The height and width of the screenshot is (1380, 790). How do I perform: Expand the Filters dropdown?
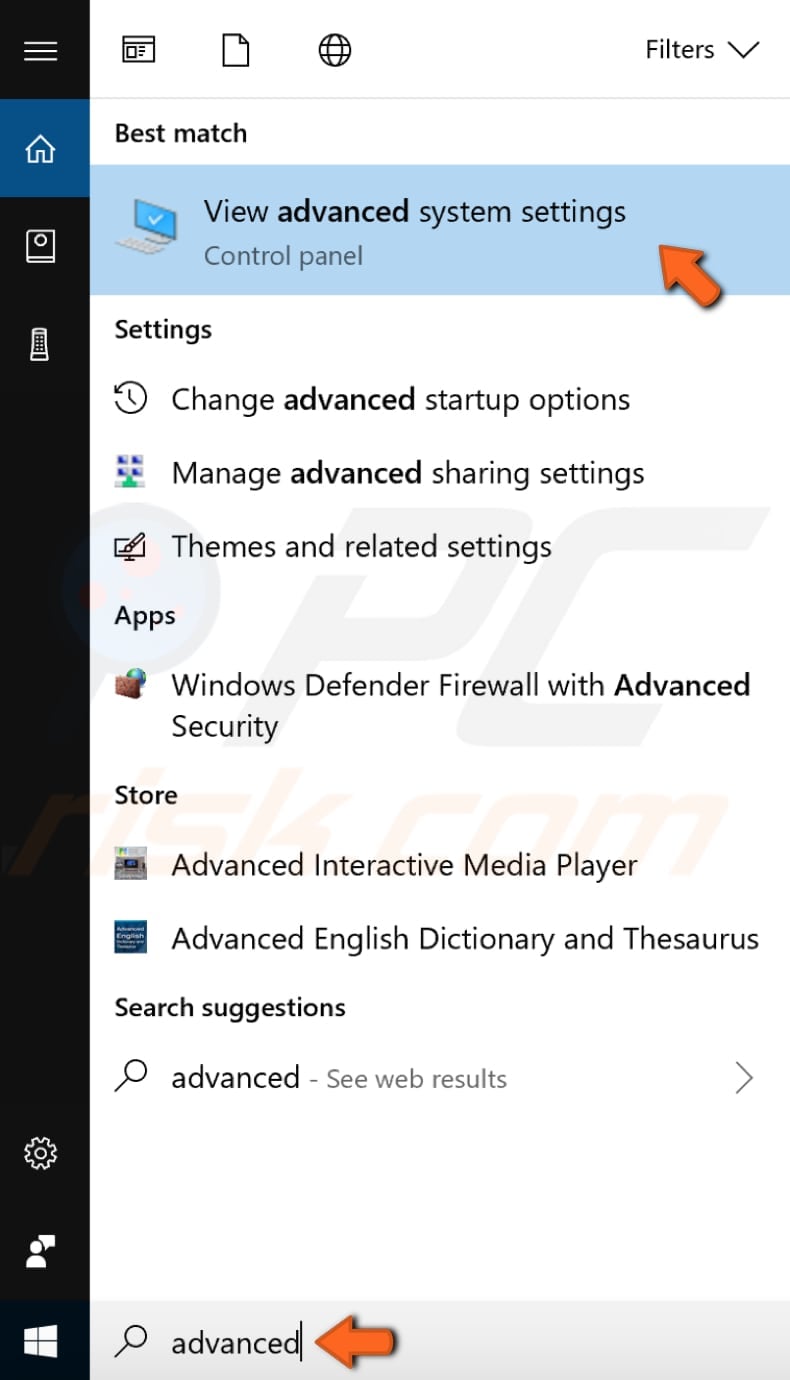click(x=702, y=50)
